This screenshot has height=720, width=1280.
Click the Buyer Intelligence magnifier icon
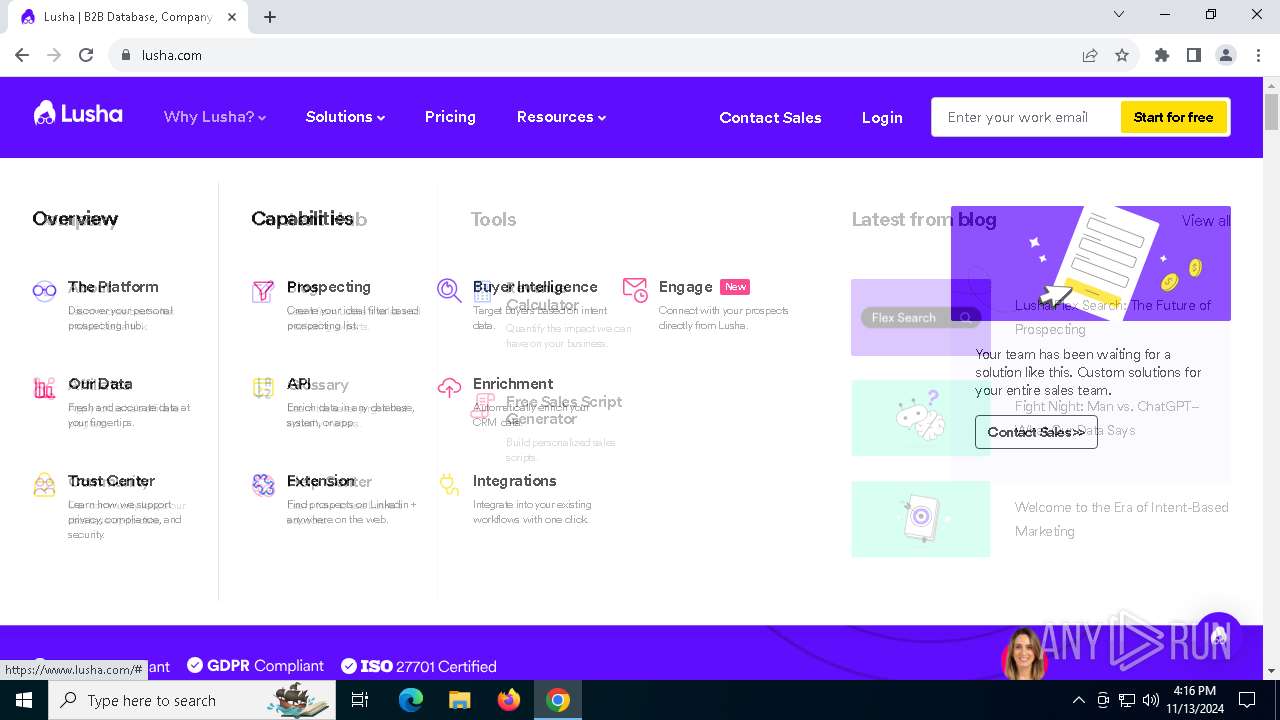tap(449, 291)
